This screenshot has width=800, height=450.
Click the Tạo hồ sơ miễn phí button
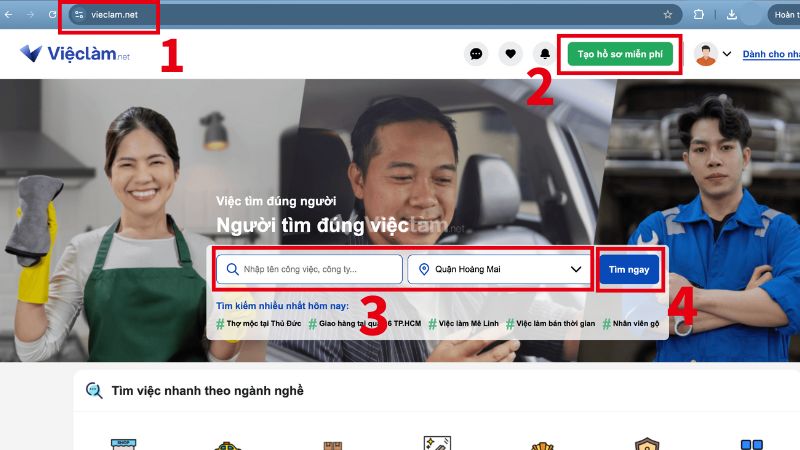tap(620, 54)
